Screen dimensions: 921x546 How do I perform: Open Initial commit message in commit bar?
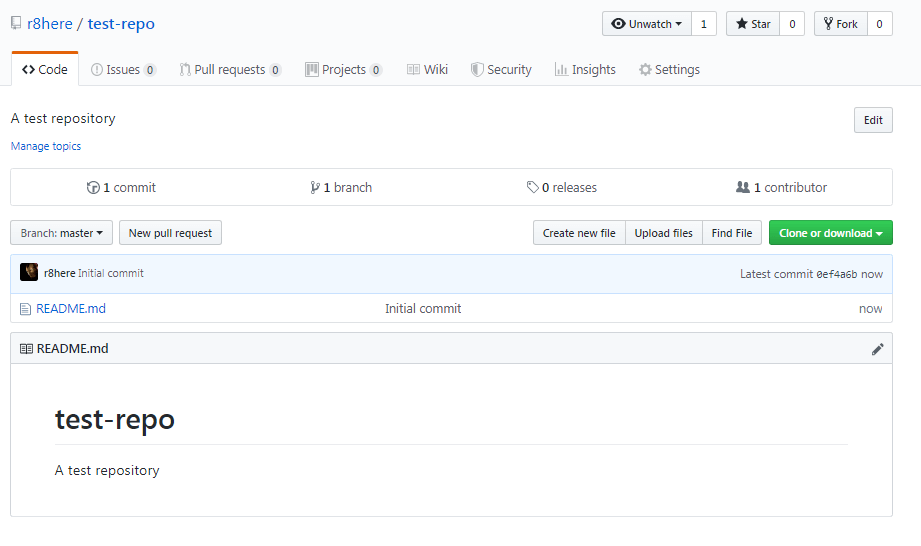click(111, 273)
